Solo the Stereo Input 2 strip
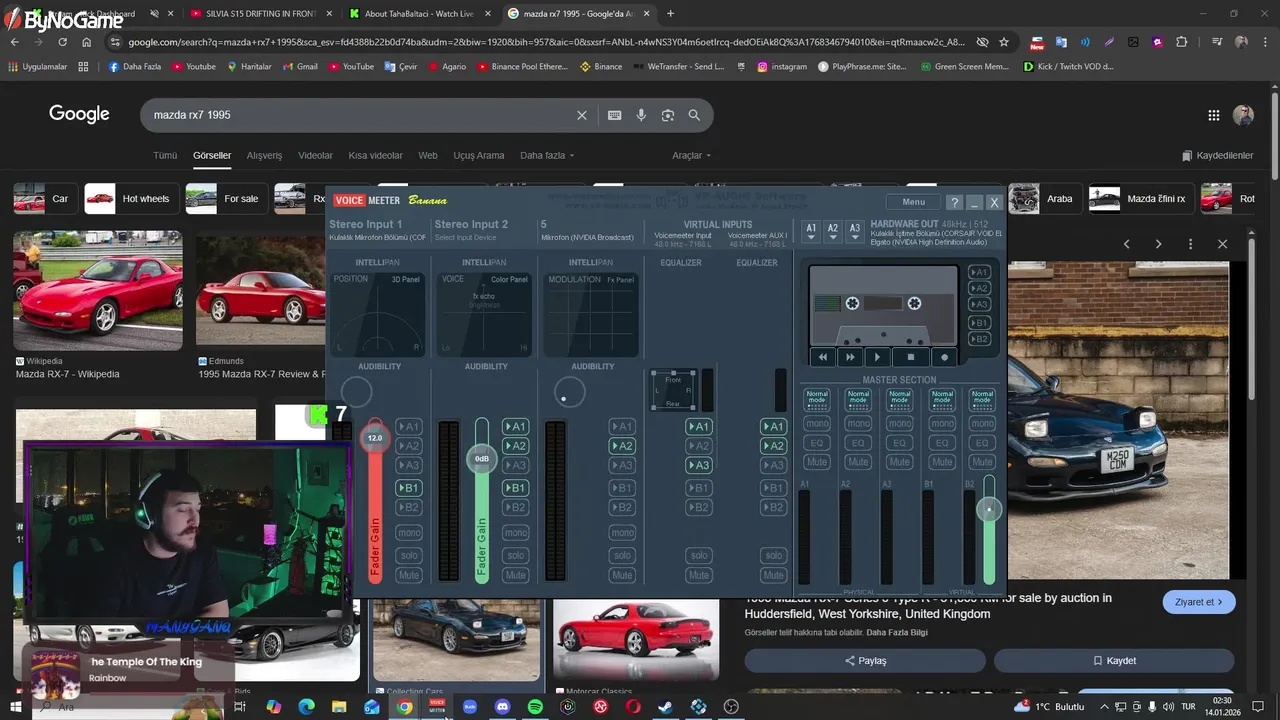1280x720 pixels. click(515, 556)
